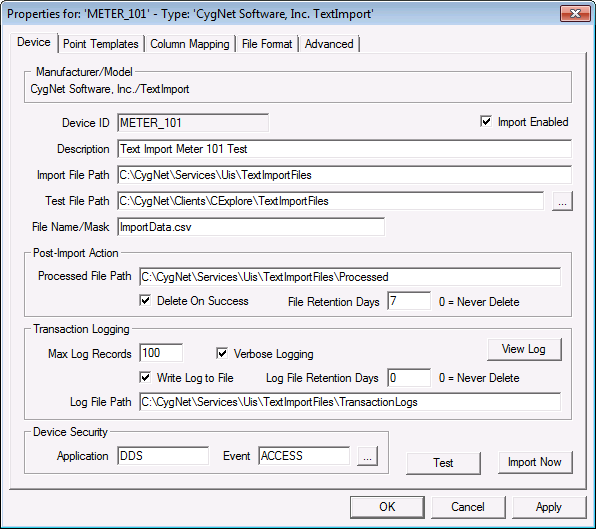This screenshot has height=529, width=596.
Task: Disable the Verbose Logging checkbox
Action: pyautogui.click(x=222, y=353)
